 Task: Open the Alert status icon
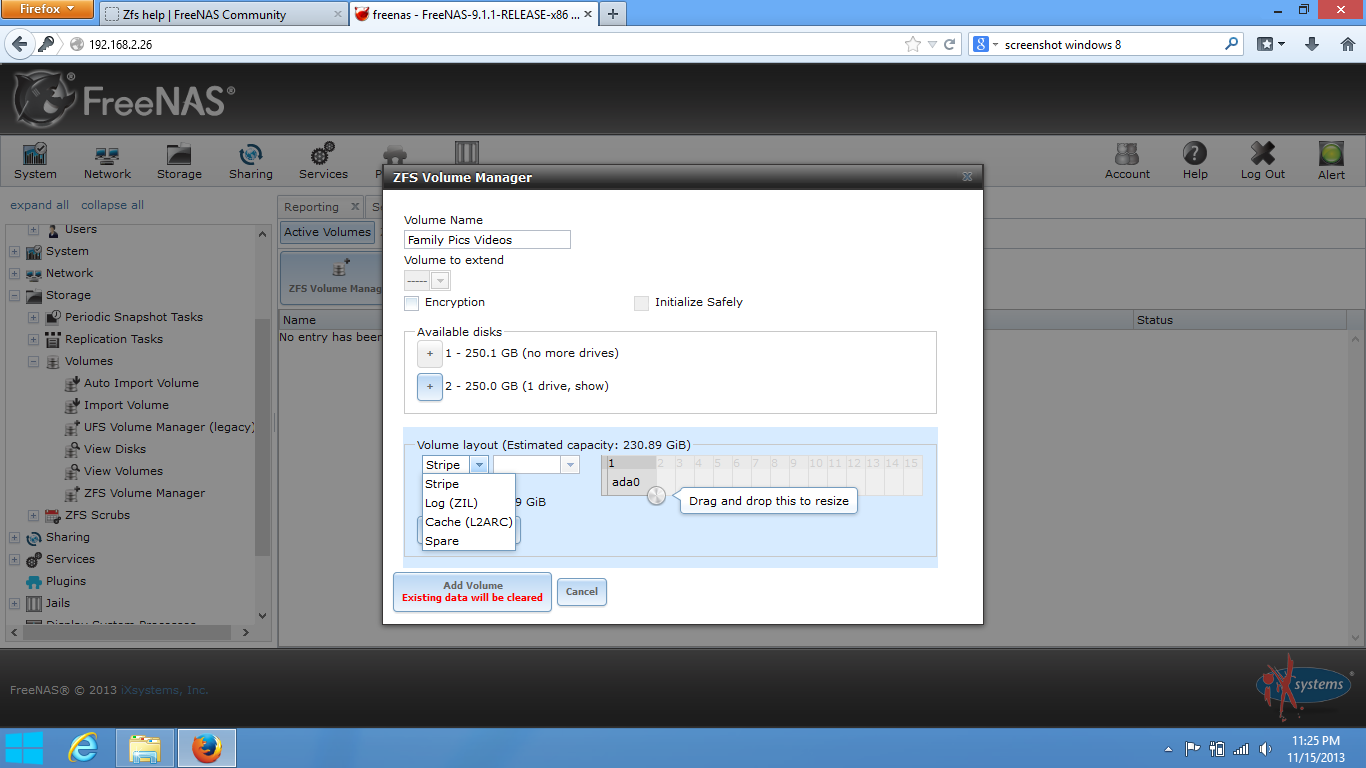point(1331,161)
